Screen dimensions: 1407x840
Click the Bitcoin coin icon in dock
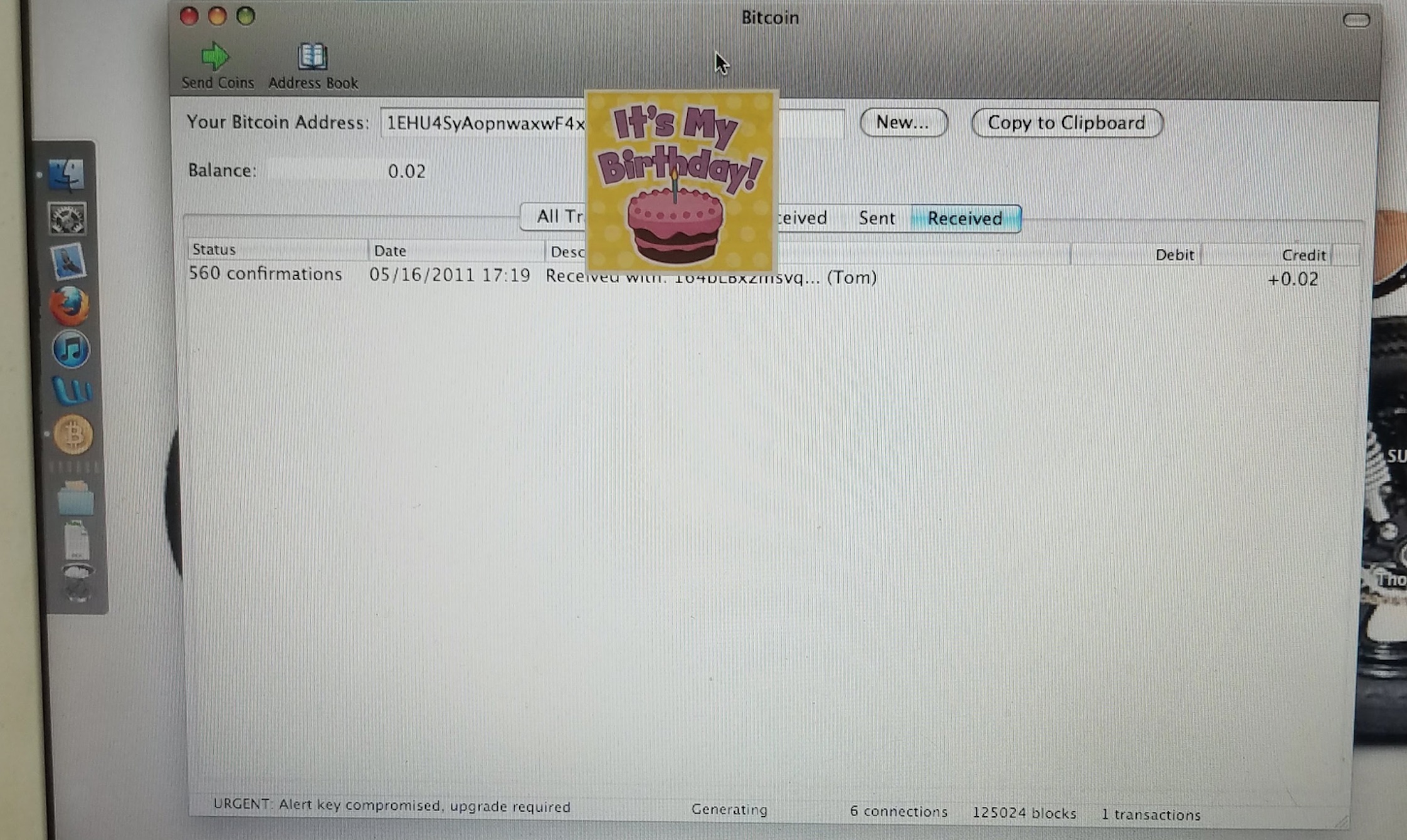73,434
